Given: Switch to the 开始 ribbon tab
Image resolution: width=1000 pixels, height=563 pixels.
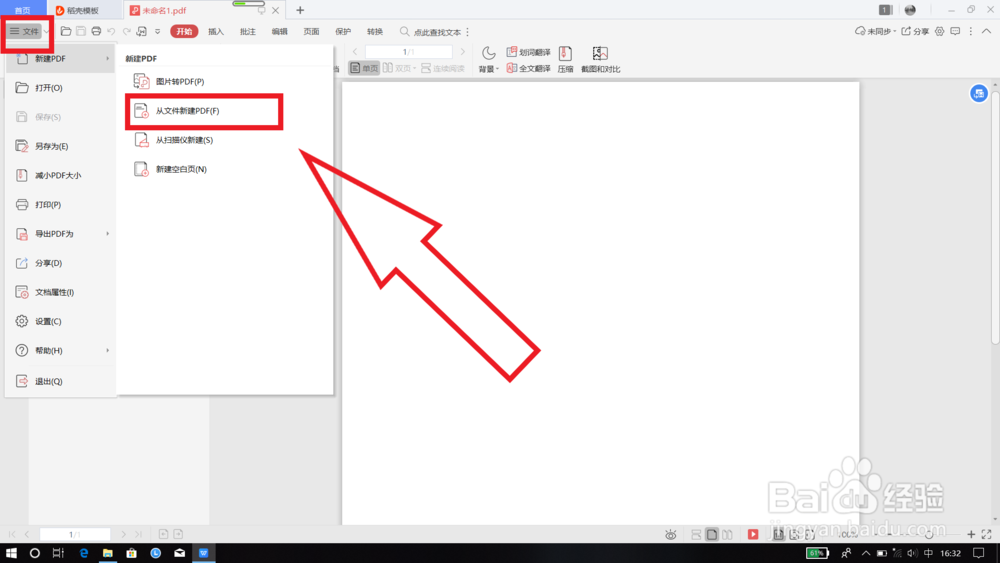Looking at the screenshot, I should point(184,31).
